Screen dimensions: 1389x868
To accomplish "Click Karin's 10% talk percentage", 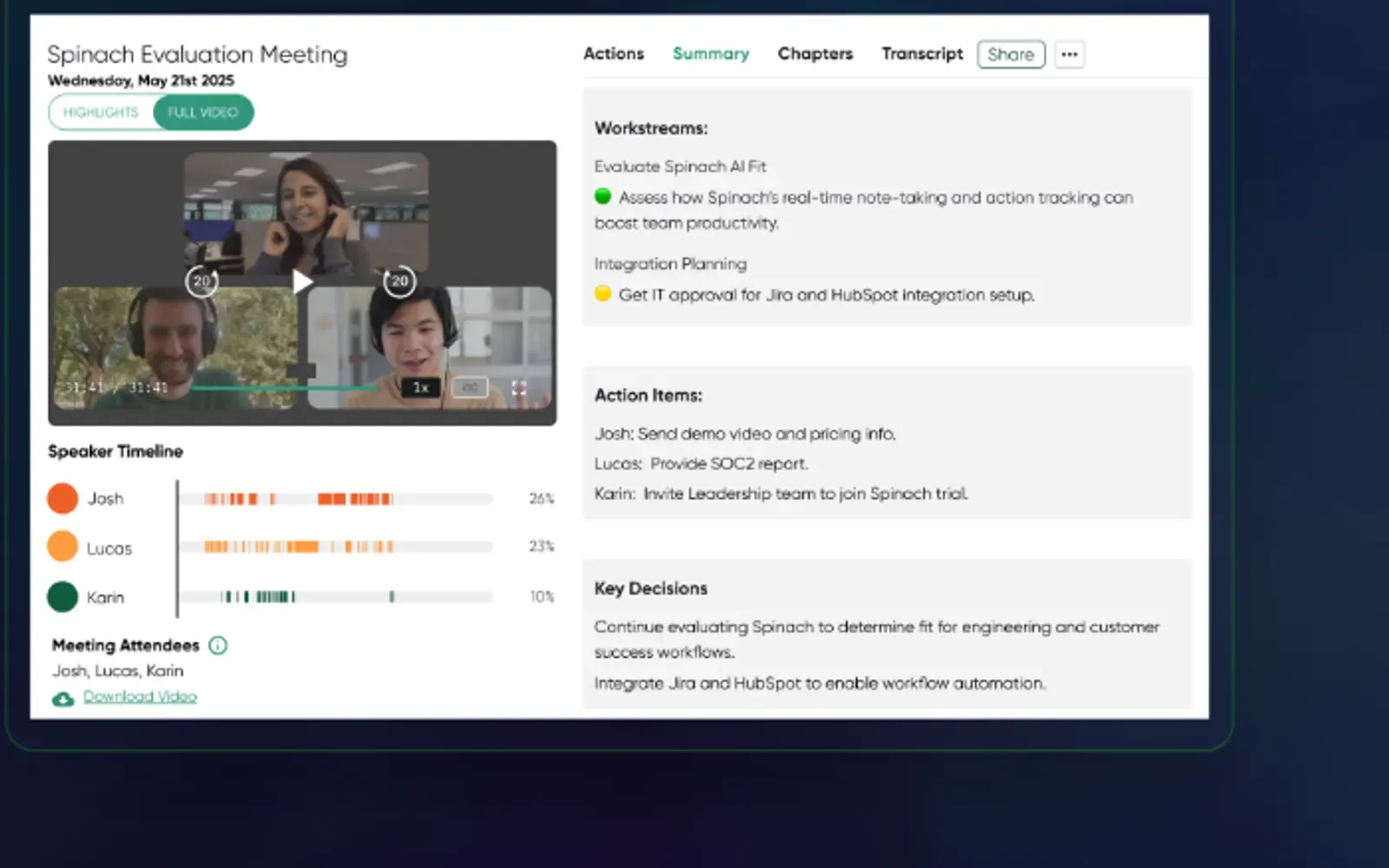I will [x=542, y=596].
